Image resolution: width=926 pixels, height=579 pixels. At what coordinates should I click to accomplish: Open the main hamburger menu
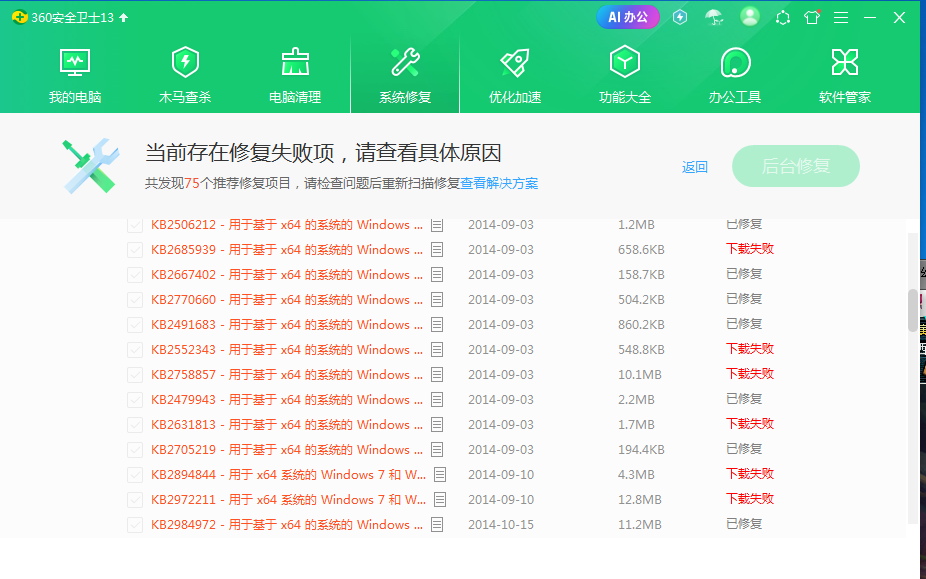(x=841, y=17)
